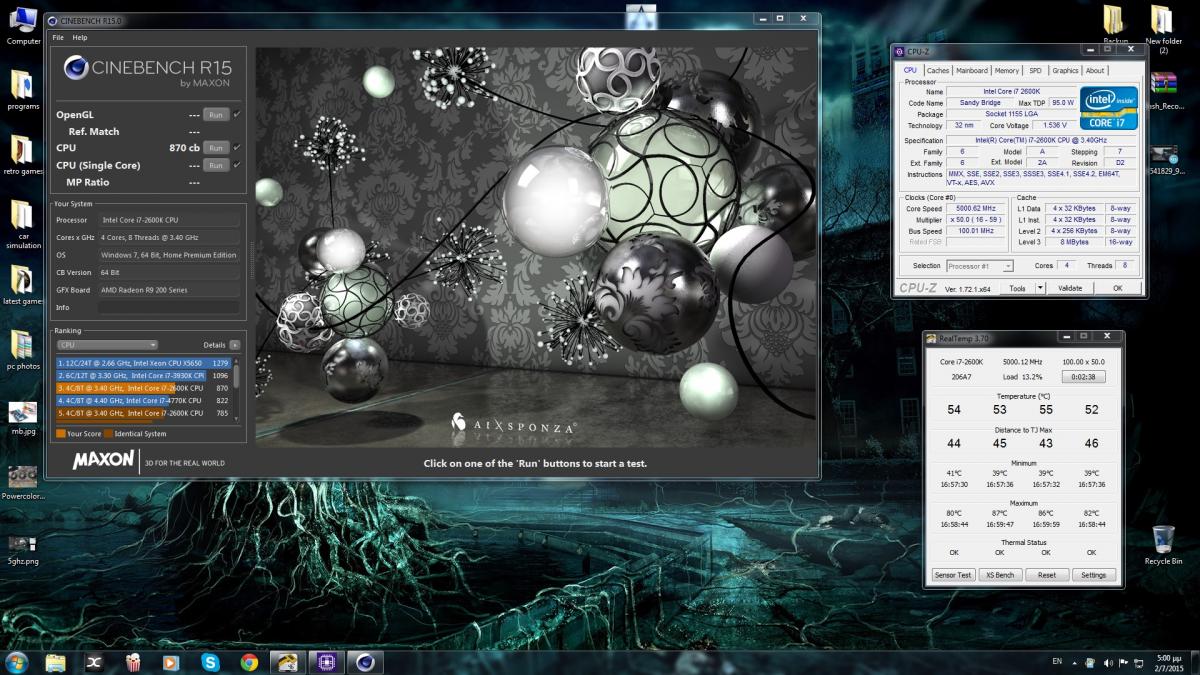This screenshot has height=675, width=1200.
Task: Open the File menu in Cinebench
Action: (x=58, y=37)
